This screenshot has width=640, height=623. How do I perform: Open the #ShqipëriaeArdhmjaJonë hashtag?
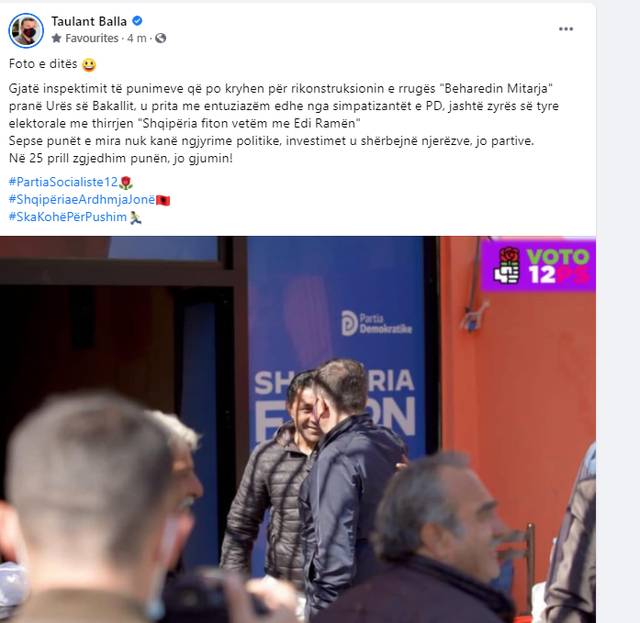tap(82, 200)
